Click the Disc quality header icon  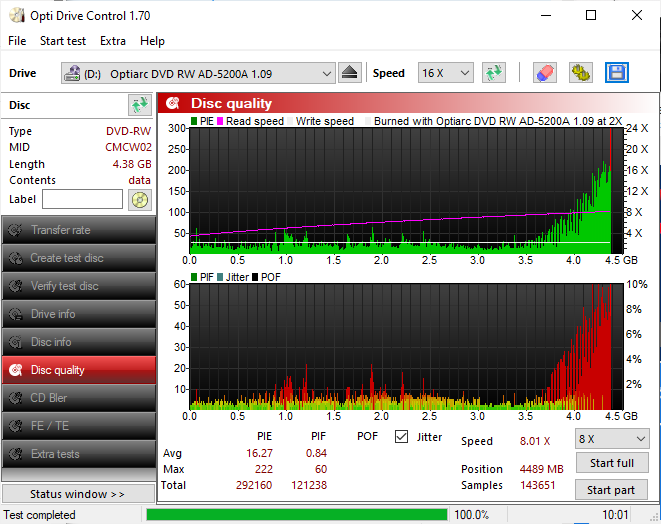click(173, 103)
